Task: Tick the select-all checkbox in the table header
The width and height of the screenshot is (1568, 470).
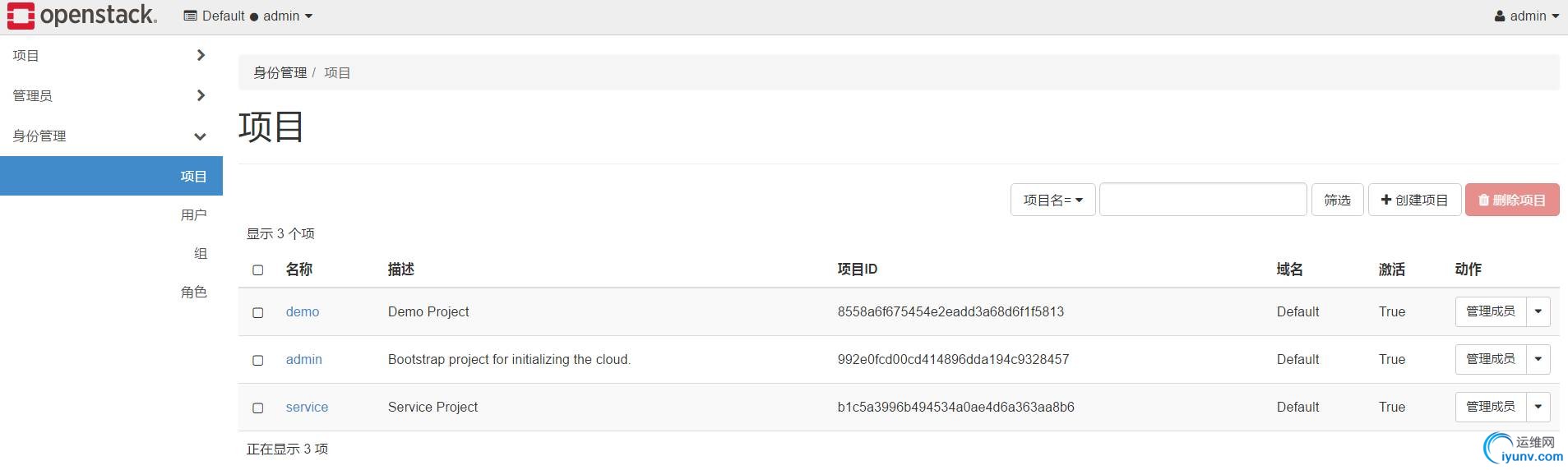Action: [x=258, y=270]
